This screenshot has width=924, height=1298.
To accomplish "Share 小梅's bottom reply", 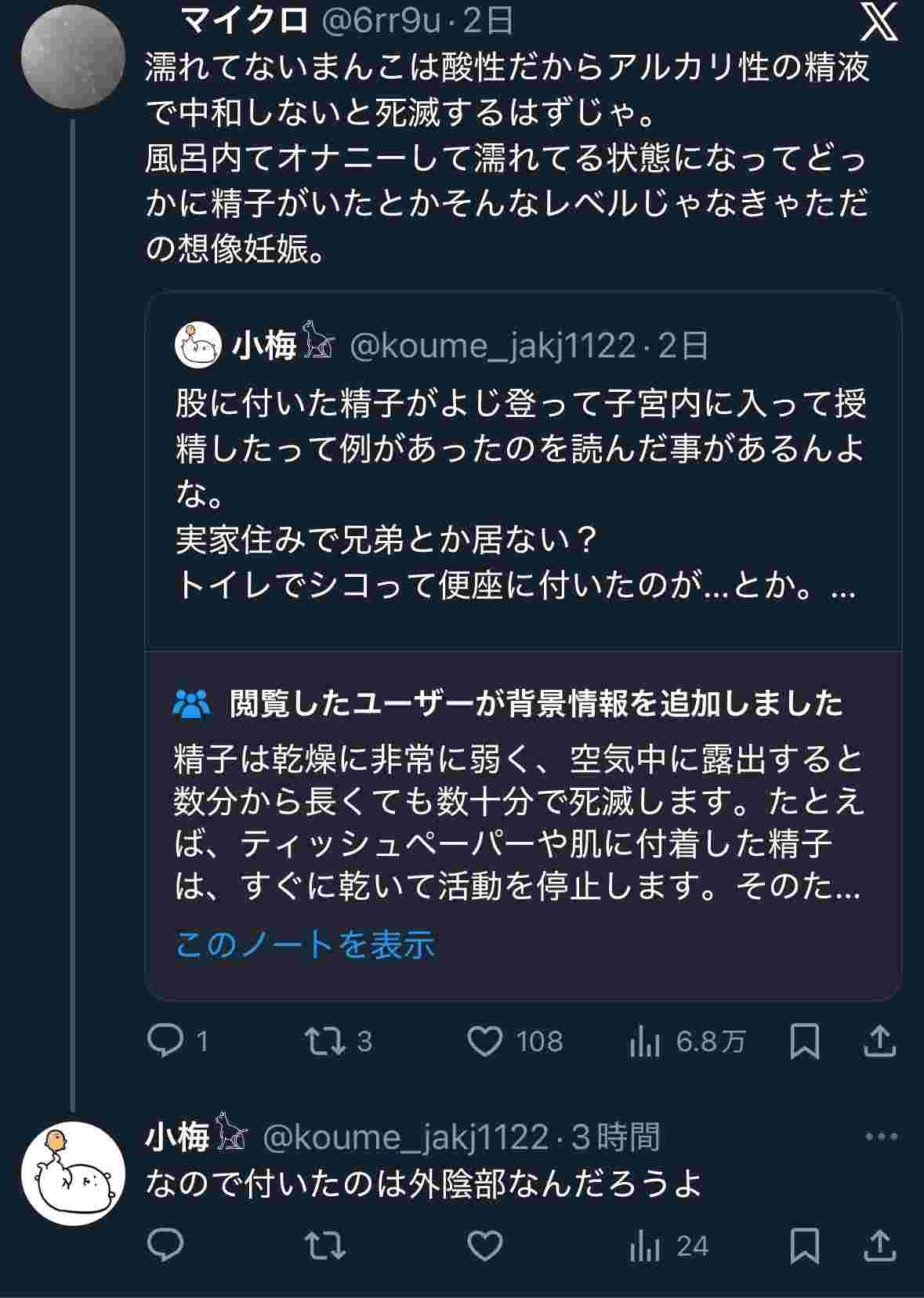I will pyautogui.click(x=879, y=1245).
